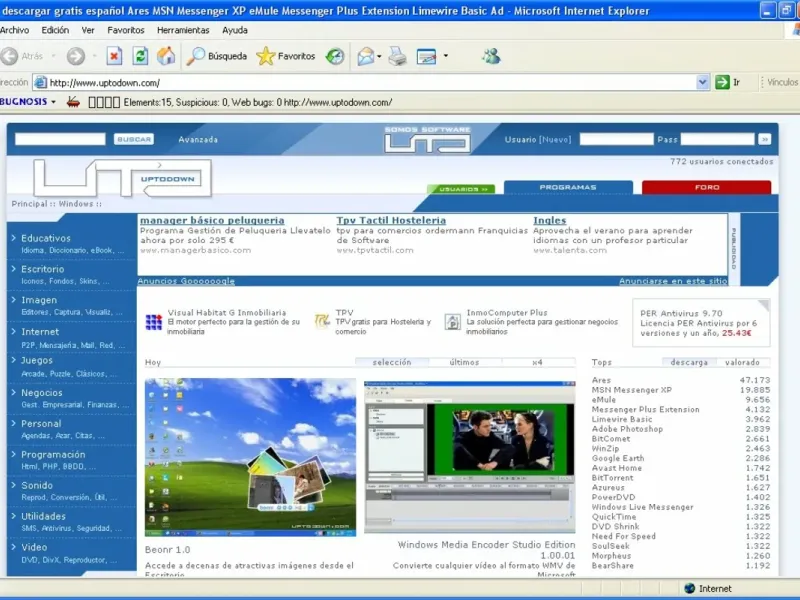
Task: Select the últimos tab in Hoy section
Action: (464, 362)
